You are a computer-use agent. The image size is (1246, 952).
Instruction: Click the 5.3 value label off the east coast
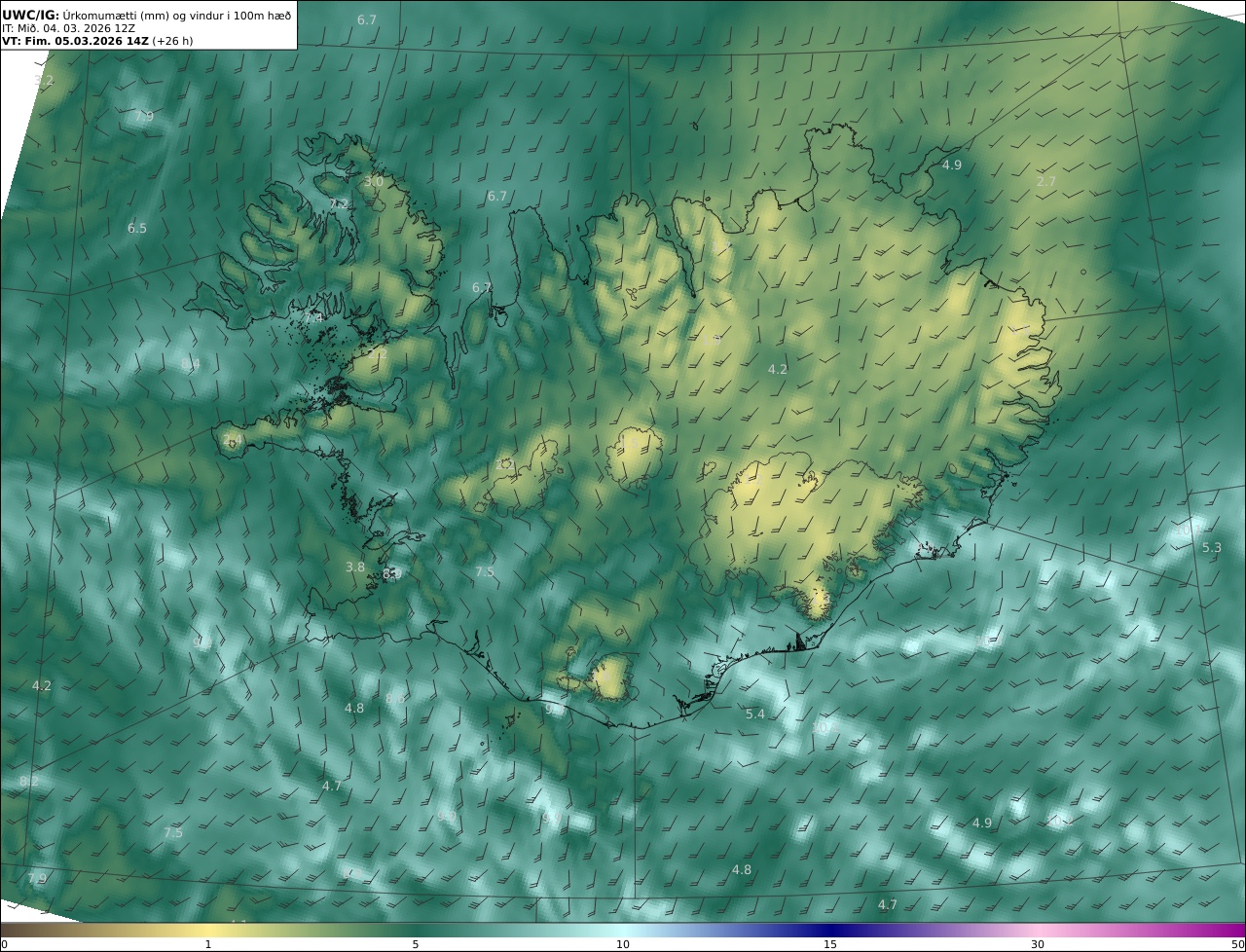point(1212,548)
